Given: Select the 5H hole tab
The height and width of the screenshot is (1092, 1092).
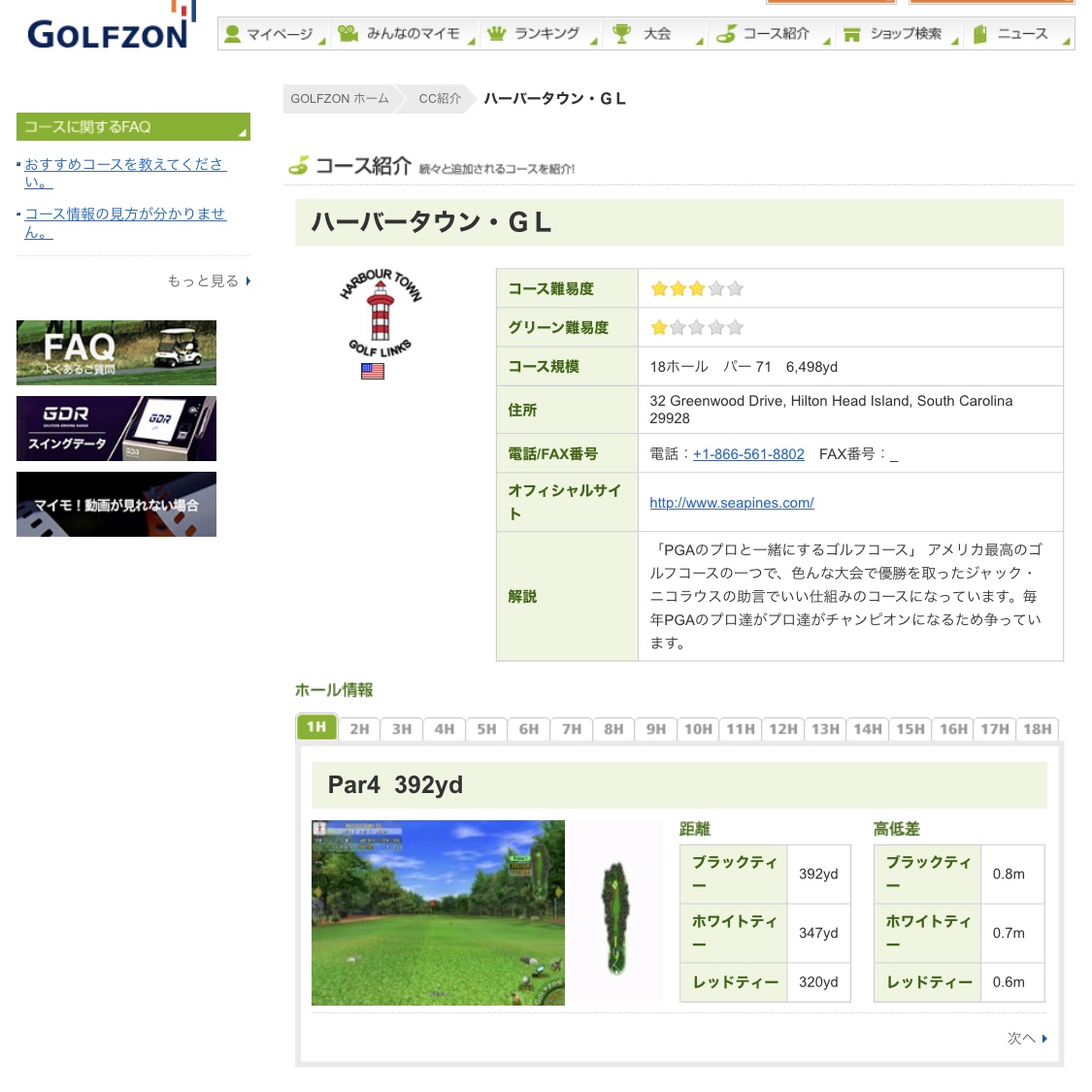Looking at the screenshot, I should [x=487, y=728].
